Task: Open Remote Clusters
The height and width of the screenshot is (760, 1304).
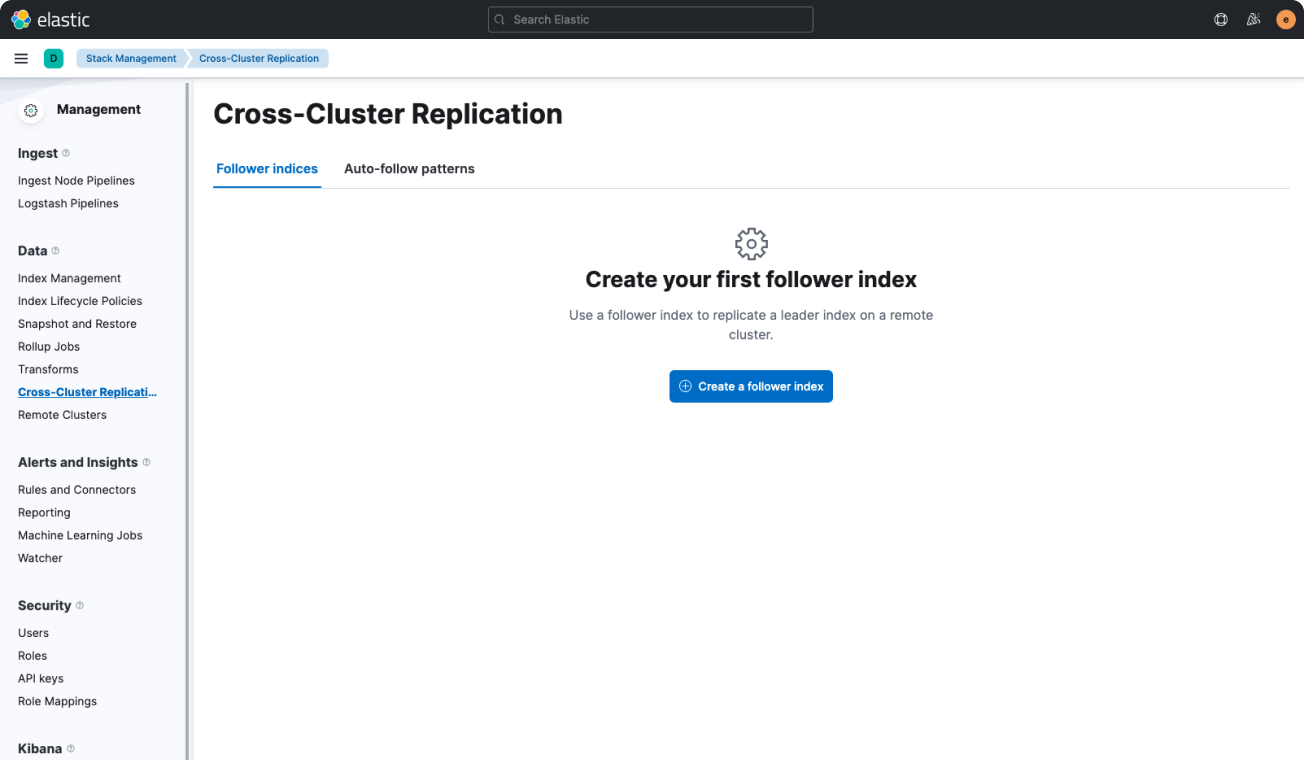Action: tap(62, 414)
